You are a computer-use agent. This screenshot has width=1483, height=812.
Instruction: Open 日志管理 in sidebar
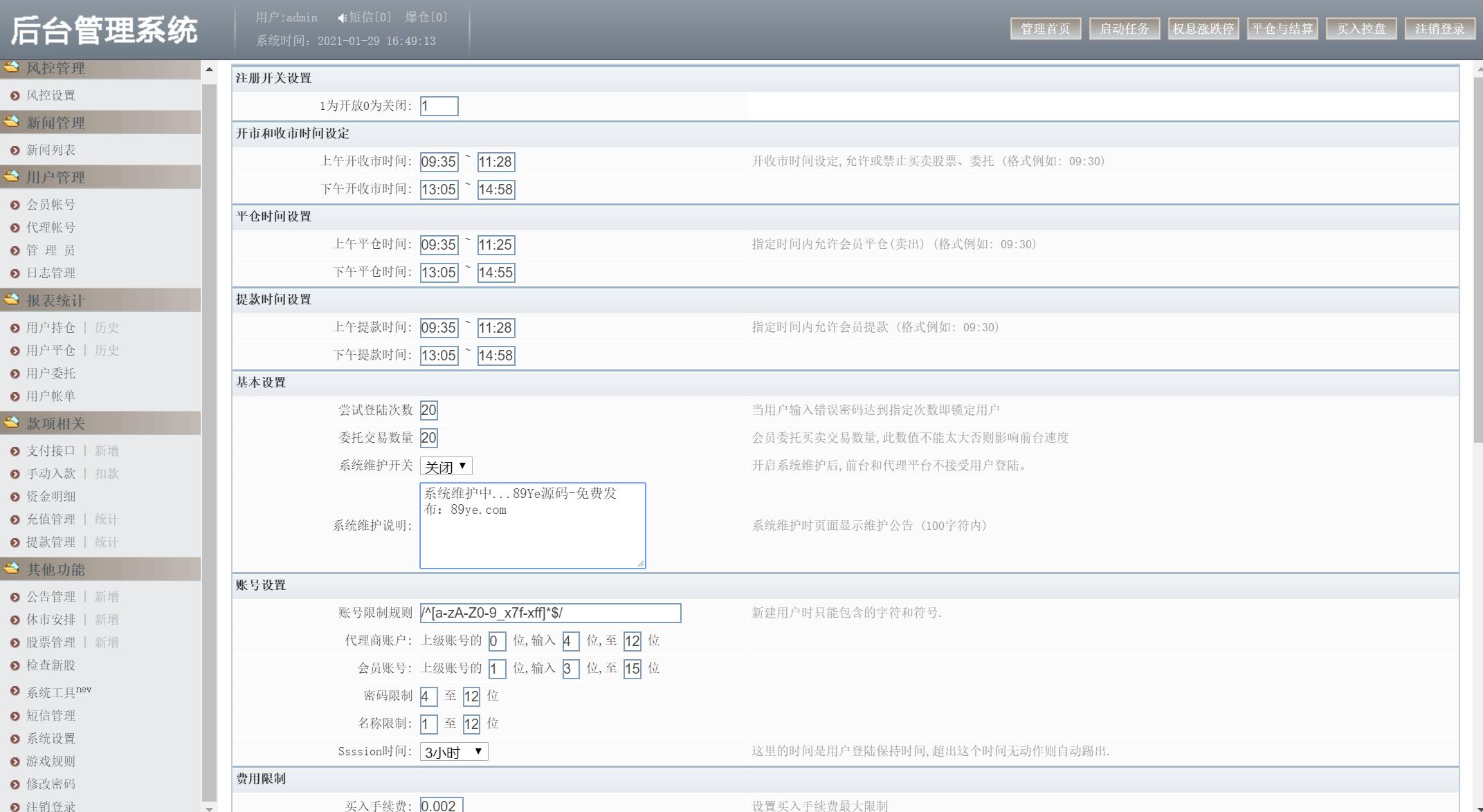coord(51,273)
